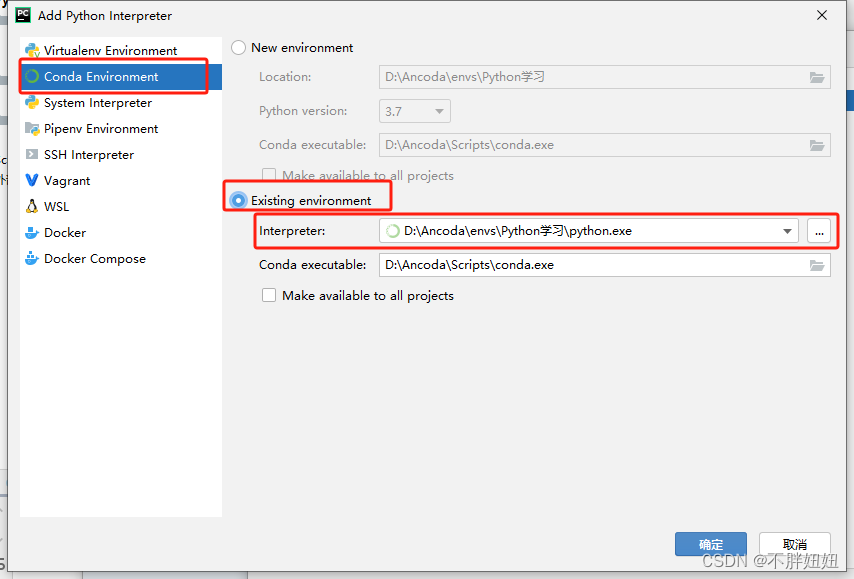Viewport: 854px width, 579px height.
Task: Click the System Interpreter python icon
Action: click(32, 102)
